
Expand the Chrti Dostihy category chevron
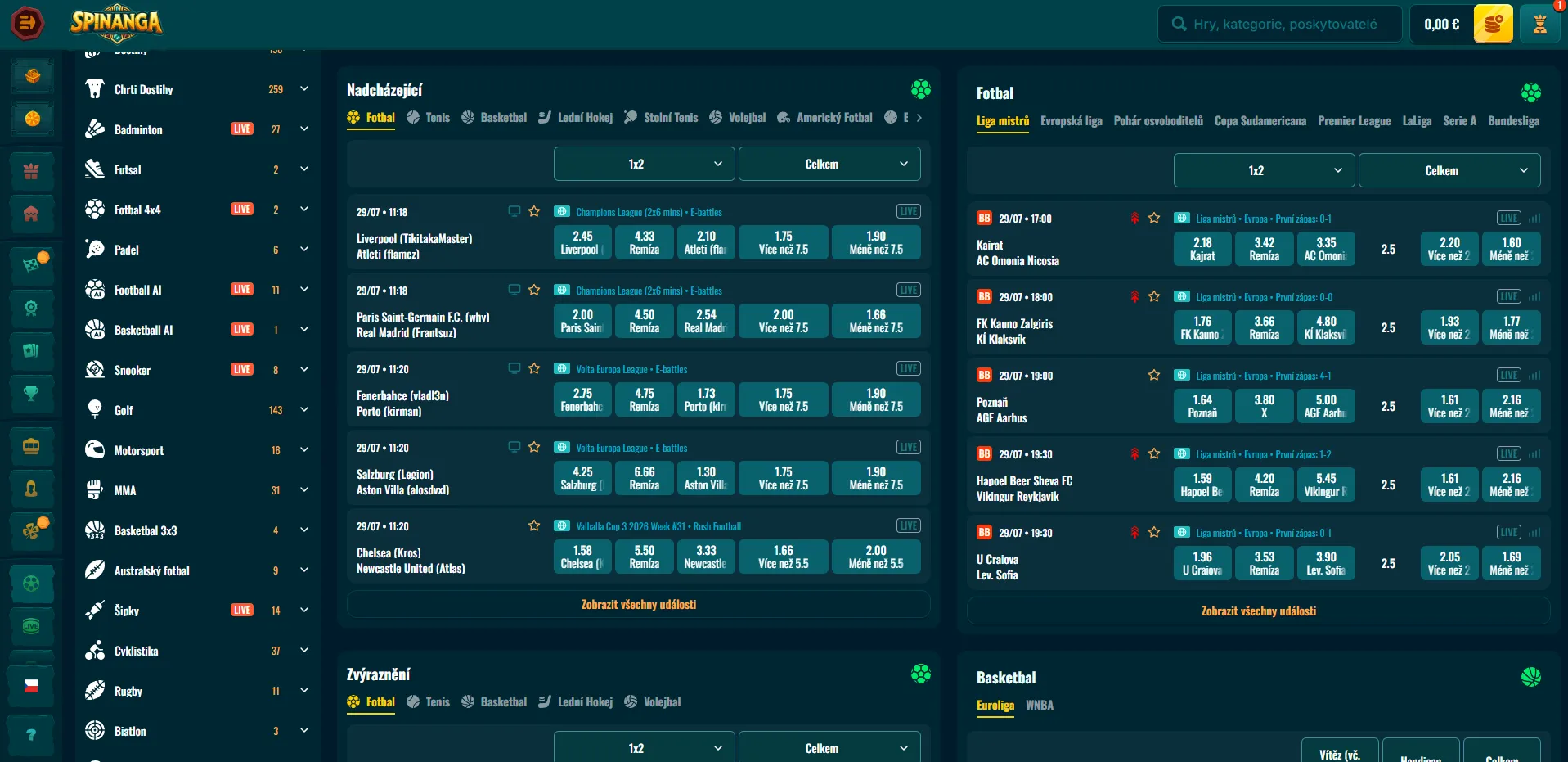304,88
